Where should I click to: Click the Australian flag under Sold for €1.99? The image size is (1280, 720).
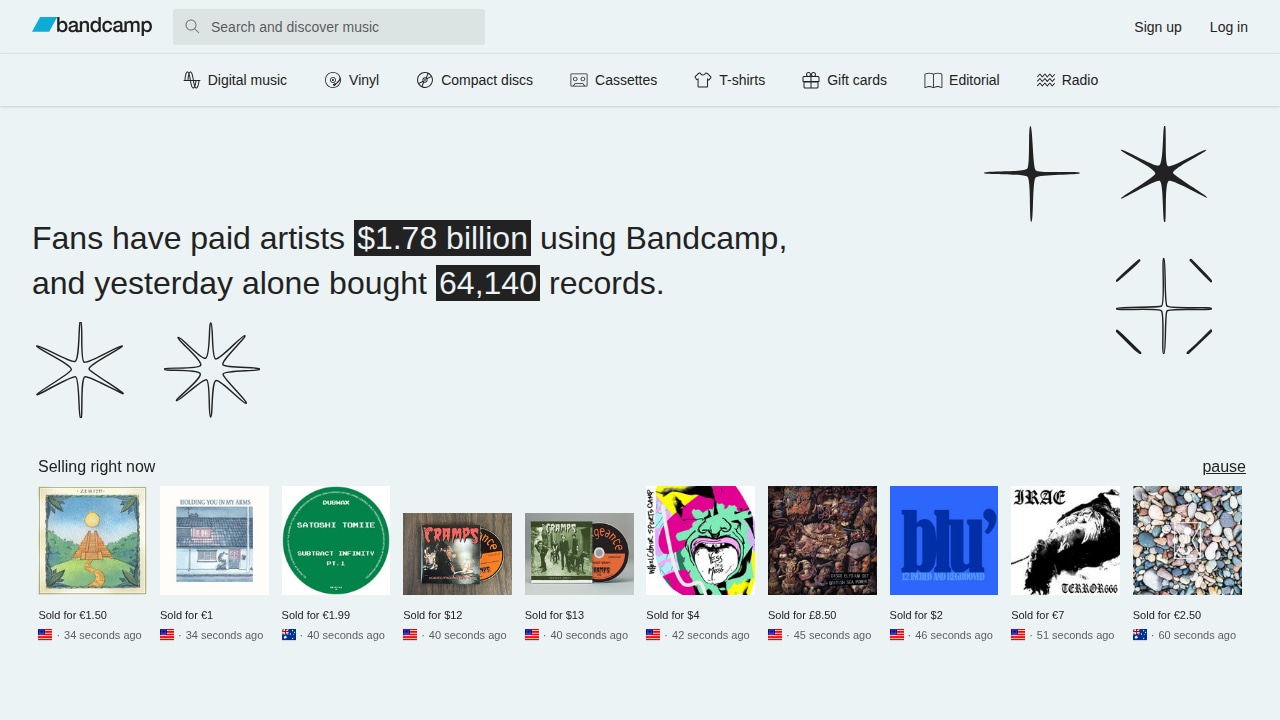point(289,635)
